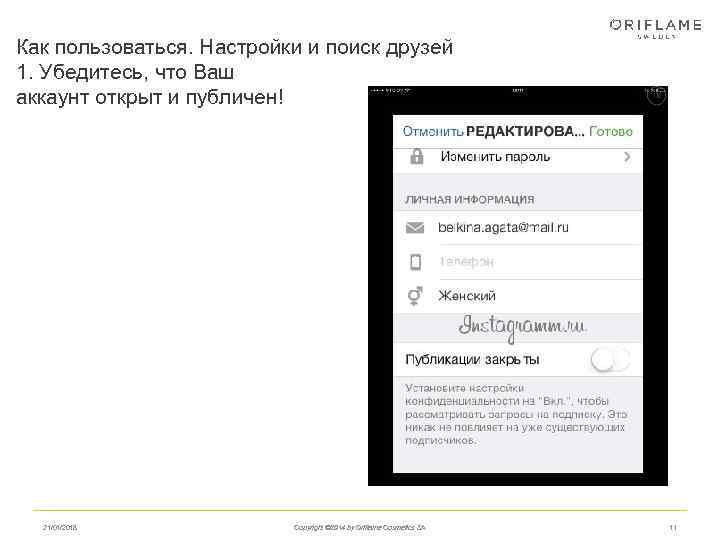Click the slide title Как пользоваться
Viewport: 720px width, 540px height.
[235, 47]
